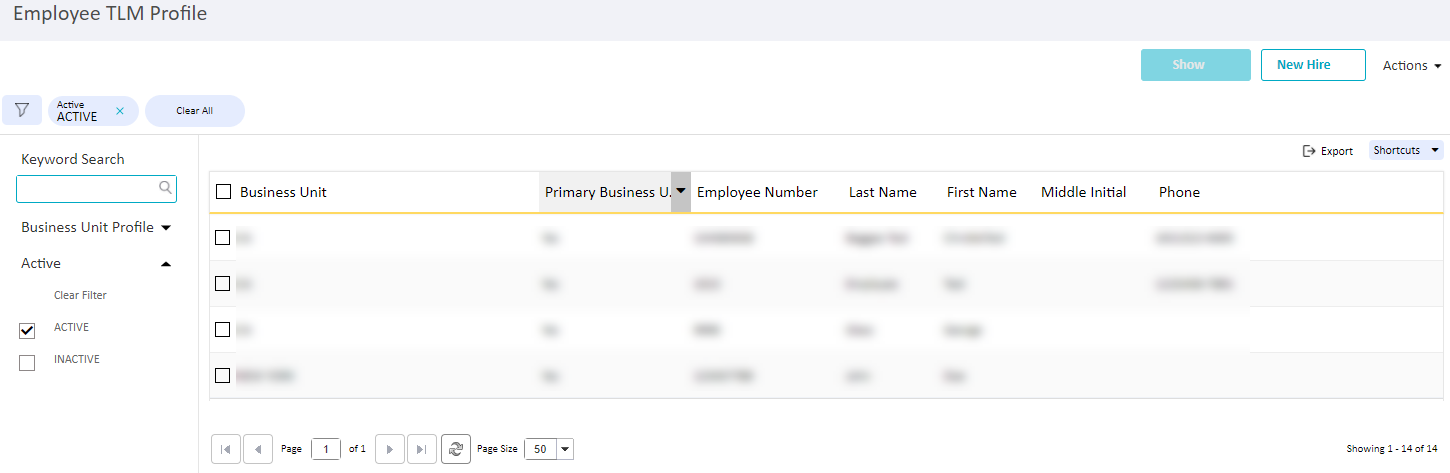1450x473 pixels.
Task: Click the page number input box
Action: pos(326,449)
